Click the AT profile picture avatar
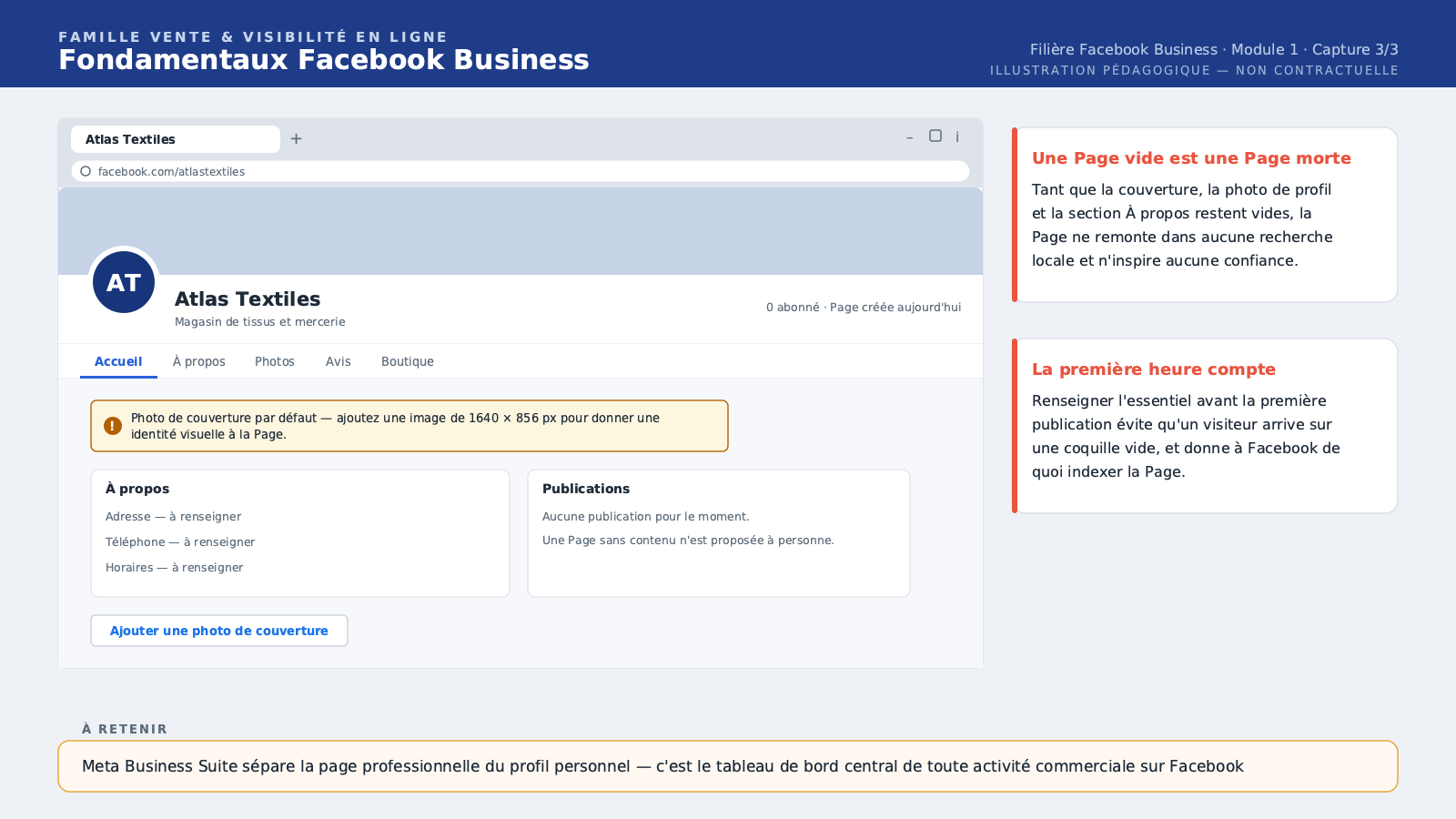 coord(124,282)
